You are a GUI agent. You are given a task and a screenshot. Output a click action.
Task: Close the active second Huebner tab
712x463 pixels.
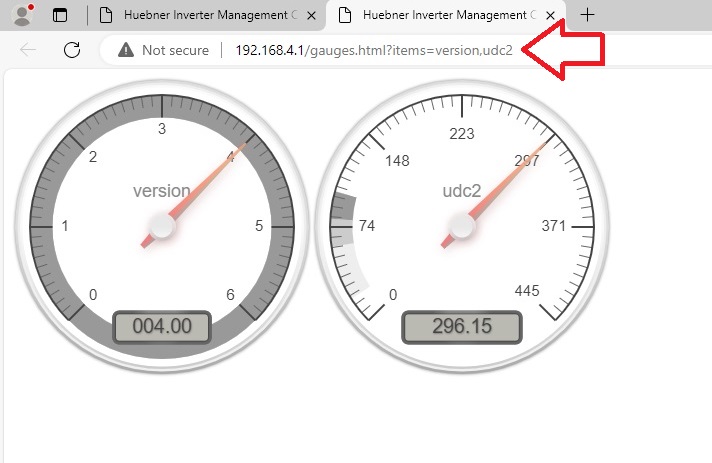tap(549, 15)
